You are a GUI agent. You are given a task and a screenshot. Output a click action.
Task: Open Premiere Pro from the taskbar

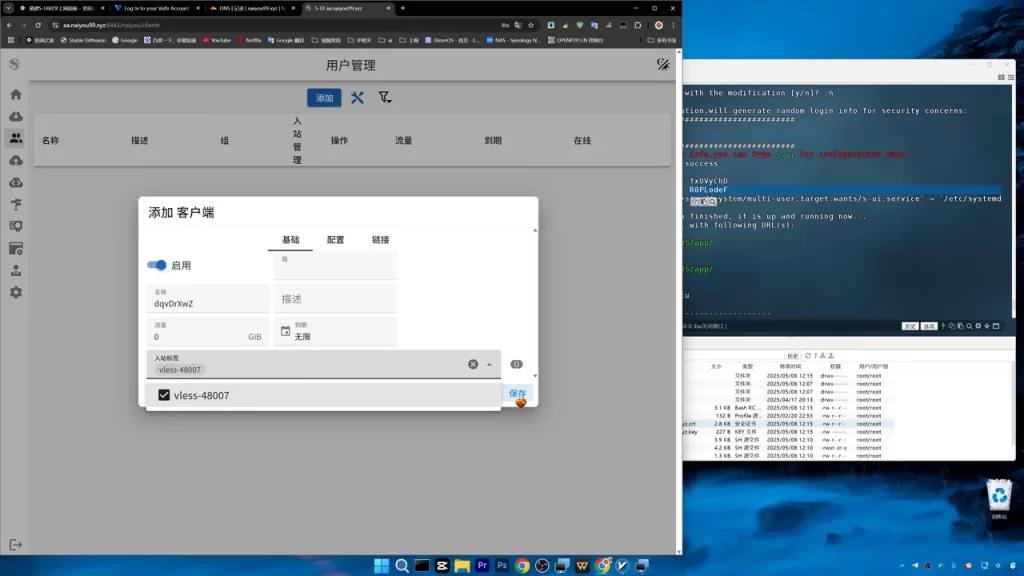point(482,566)
